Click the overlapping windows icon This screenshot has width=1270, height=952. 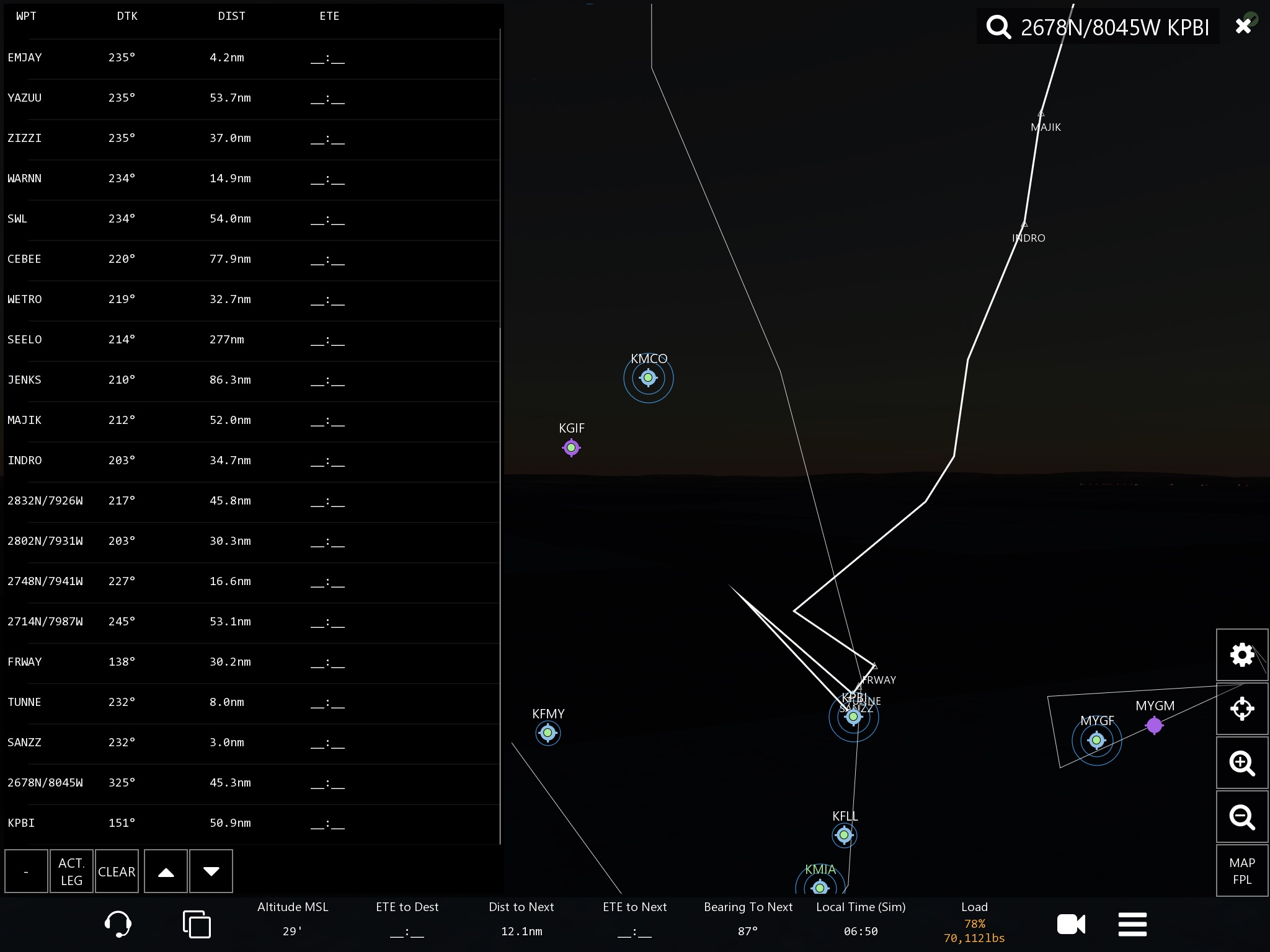click(x=197, y=924)
